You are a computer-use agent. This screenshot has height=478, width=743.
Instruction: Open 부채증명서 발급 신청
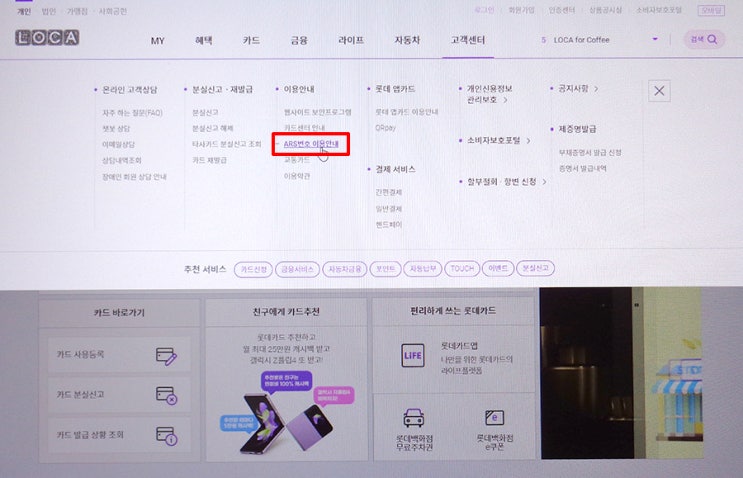click(x=590, y=153)
